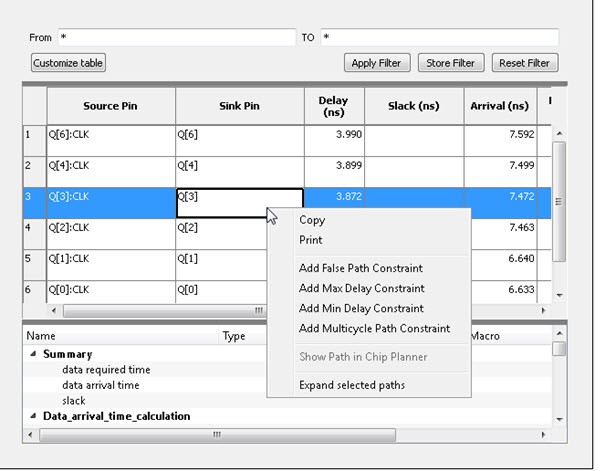Screen dimensions: 600x471
Task: Click the TO filter input field
Action: tap(438, 37)
